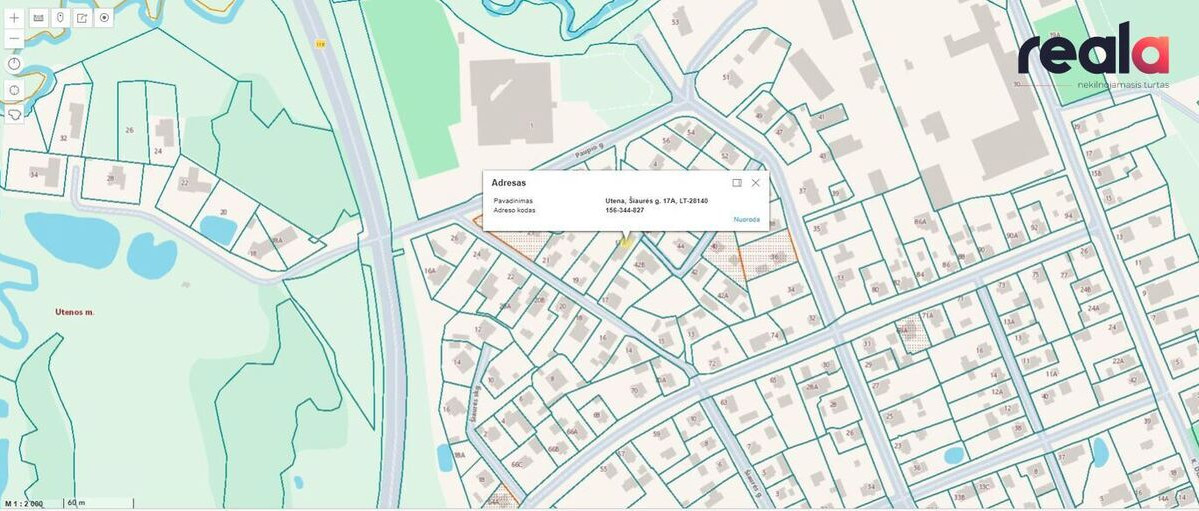This screenshot has width=1199, height=511.
Task: Click house number 42A
Action: pyautogui.click(x=723, y=295)
